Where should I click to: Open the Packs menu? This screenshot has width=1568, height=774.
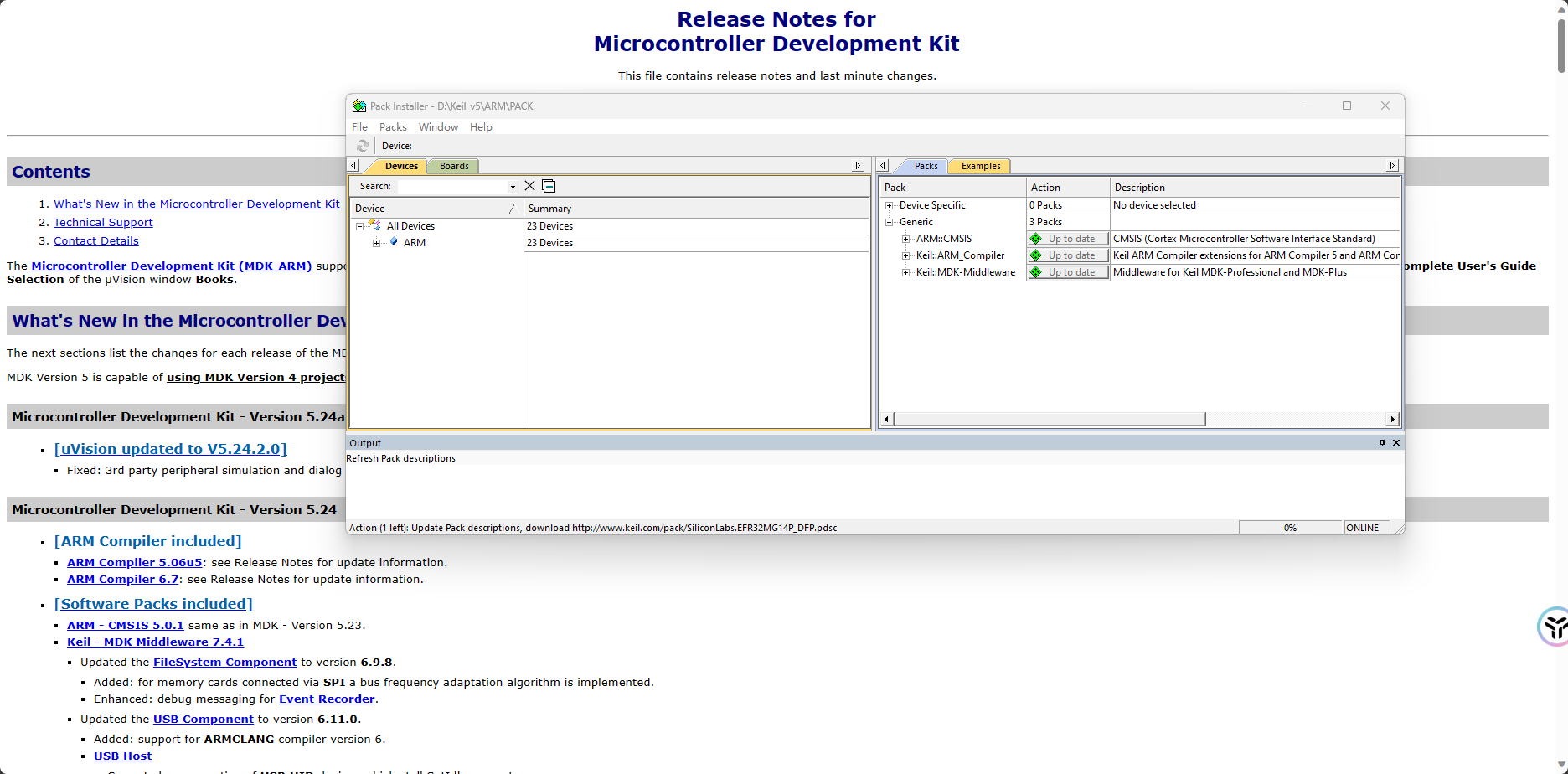coord(393,127)
